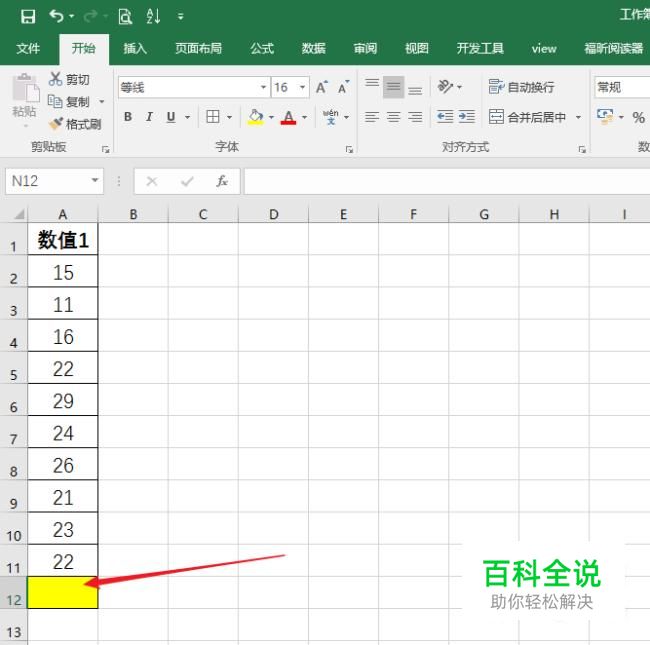The height and width of the screenshot is (645, 650).
Task: Click the Sort A to Z icon
Action: (x=153, y=16)
